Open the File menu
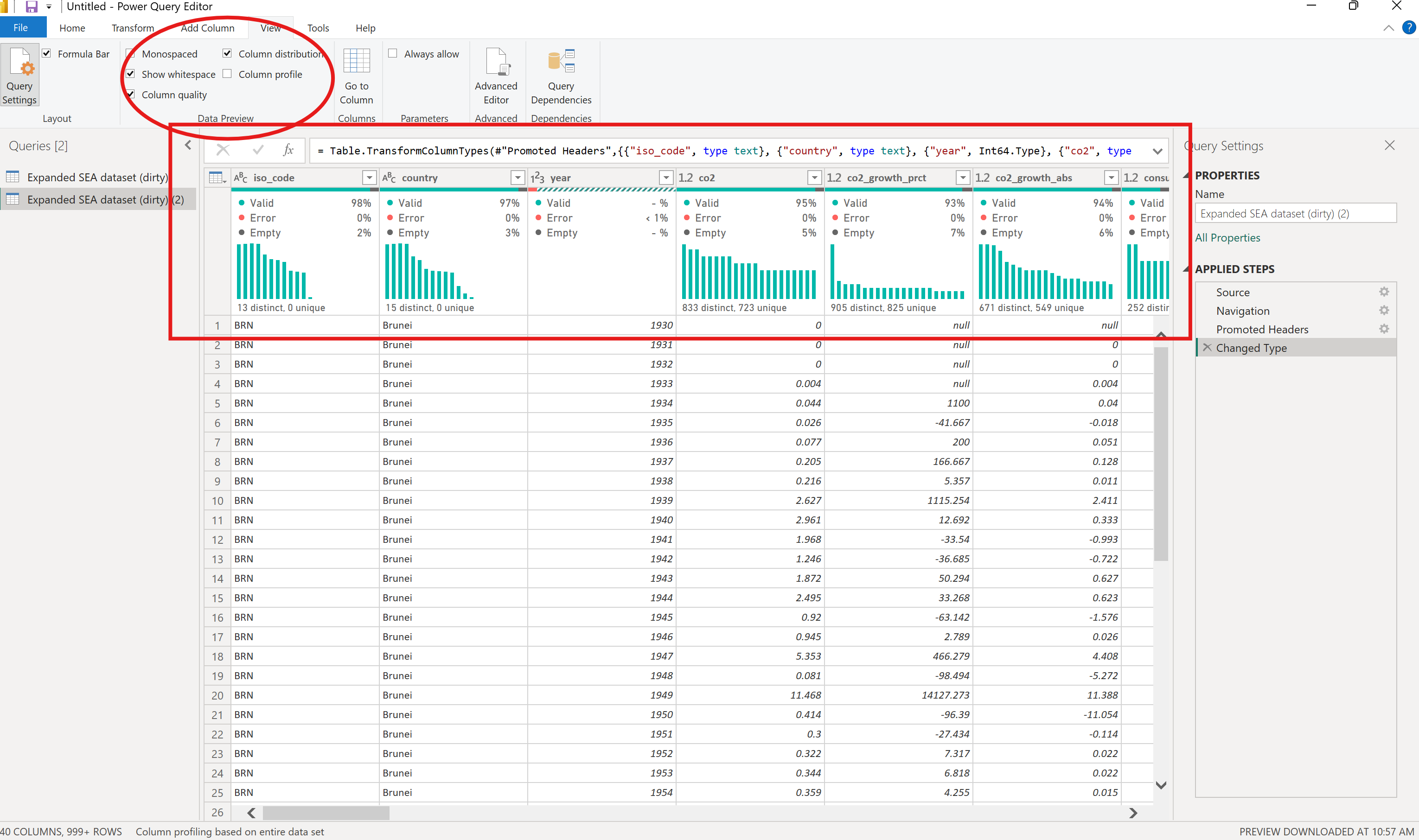1419x840 pixels. click(x=20, y=28)
